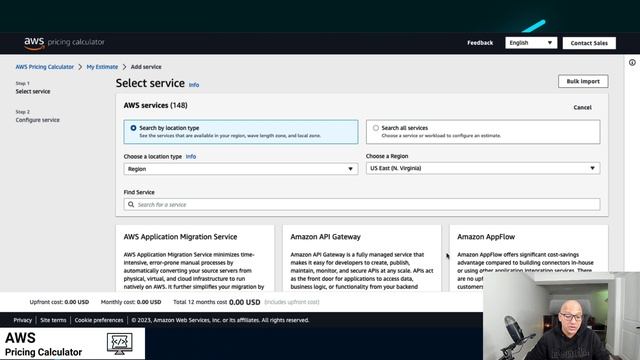640x360 pixels.
Task: Select the Amazon AppFlow card
Action: point(529,258)
